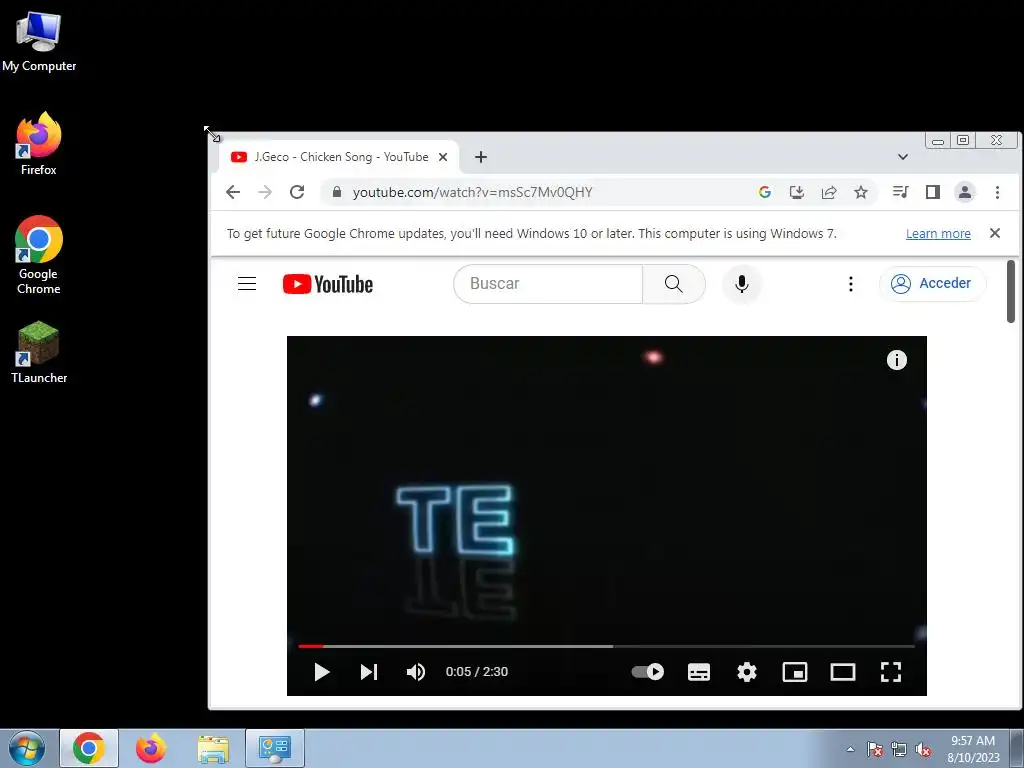Dismiss the Chrome update notification bar
1024x768 pixels.
(995, 233)
